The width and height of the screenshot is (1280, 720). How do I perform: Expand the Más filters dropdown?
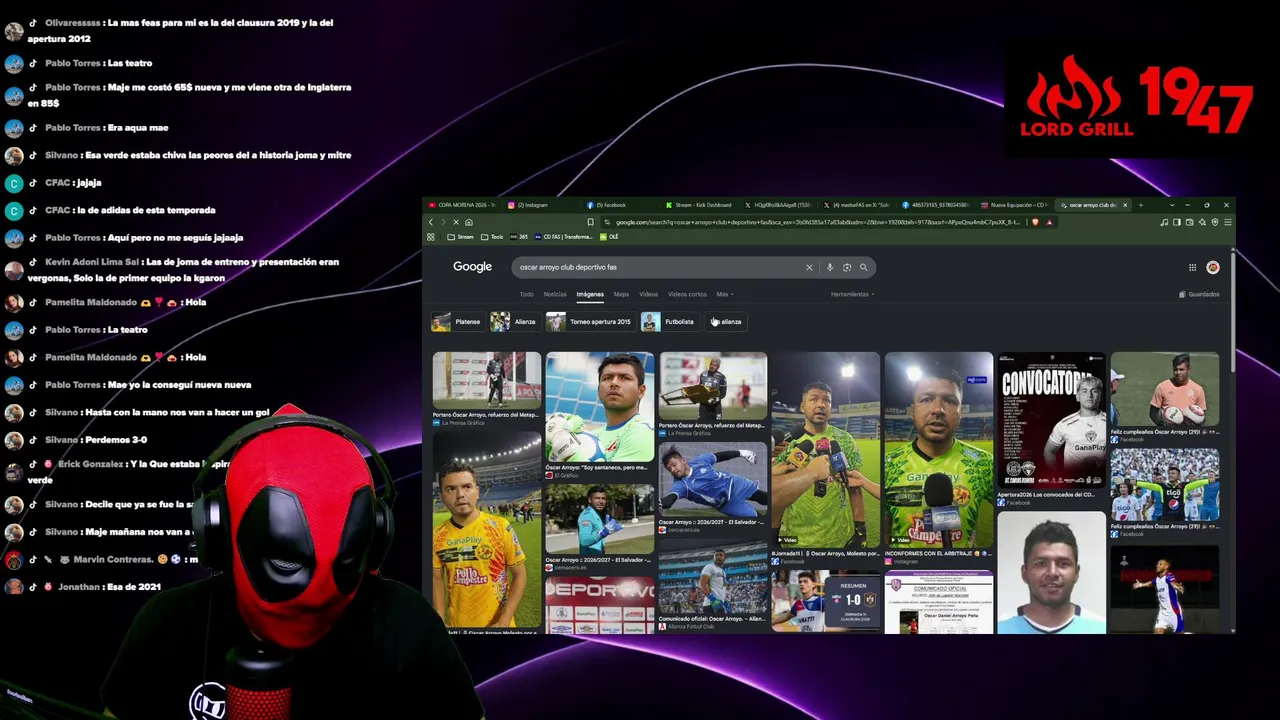[724, 294]
